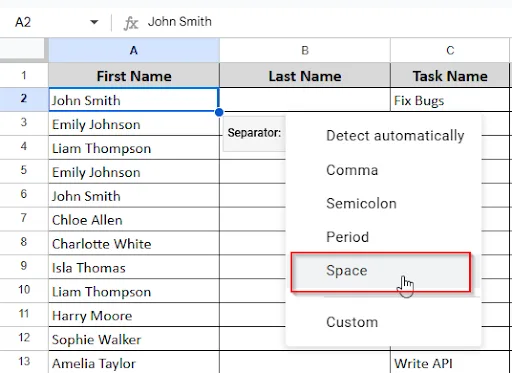The width and height of the screenshot is (512, 373).
Task: Click the Separator label dropdown
Action: 254,133
